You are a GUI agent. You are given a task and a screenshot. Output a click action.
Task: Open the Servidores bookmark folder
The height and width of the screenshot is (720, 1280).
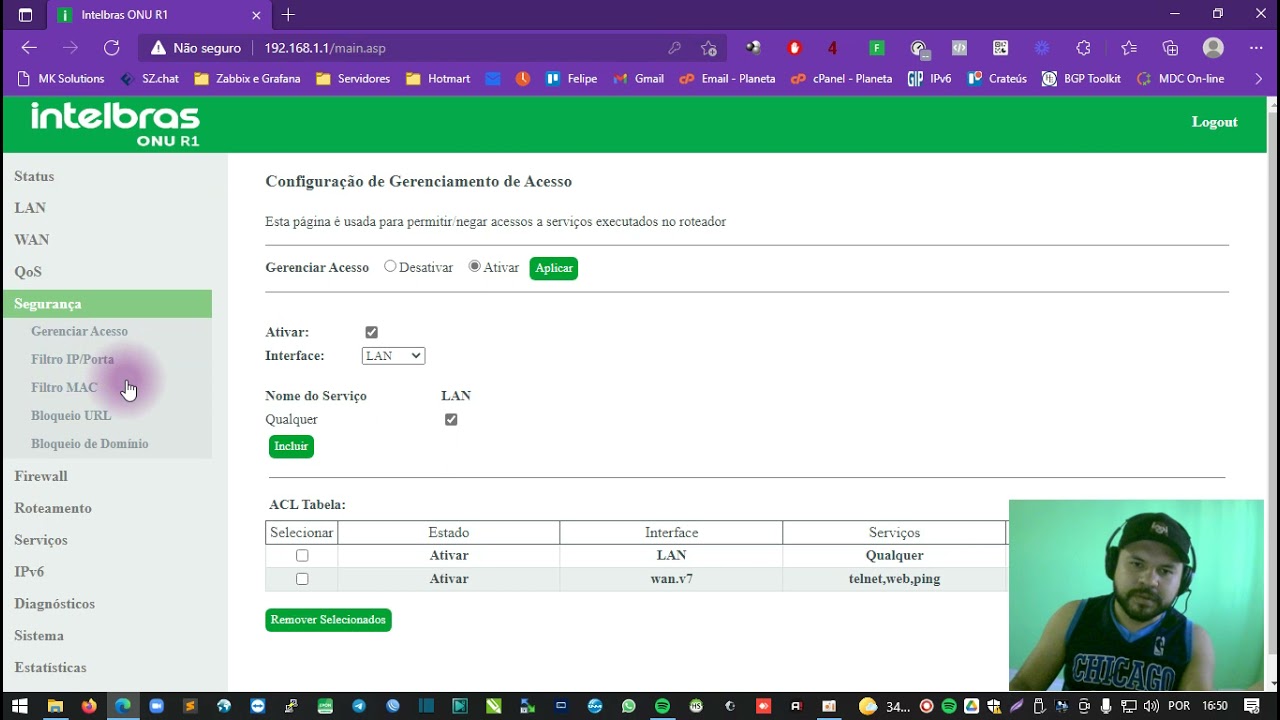point(353,79)
